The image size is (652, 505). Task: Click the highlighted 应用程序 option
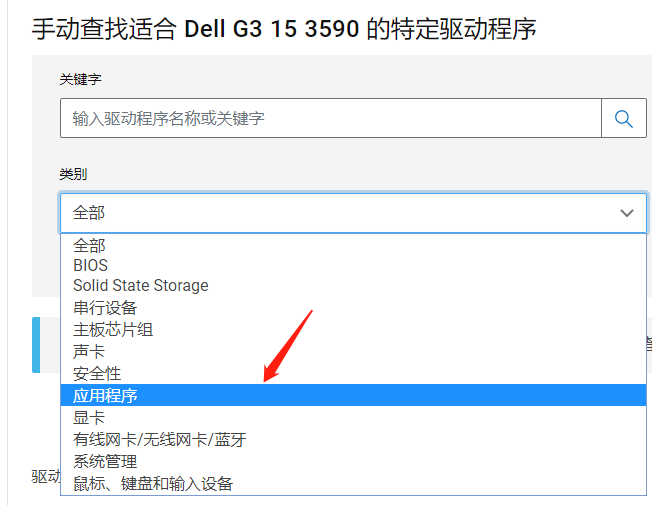pyautogui.click(x=105, y=395)
